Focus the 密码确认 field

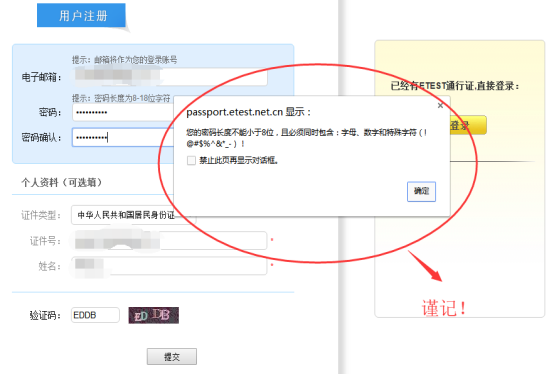coord(123,137)
